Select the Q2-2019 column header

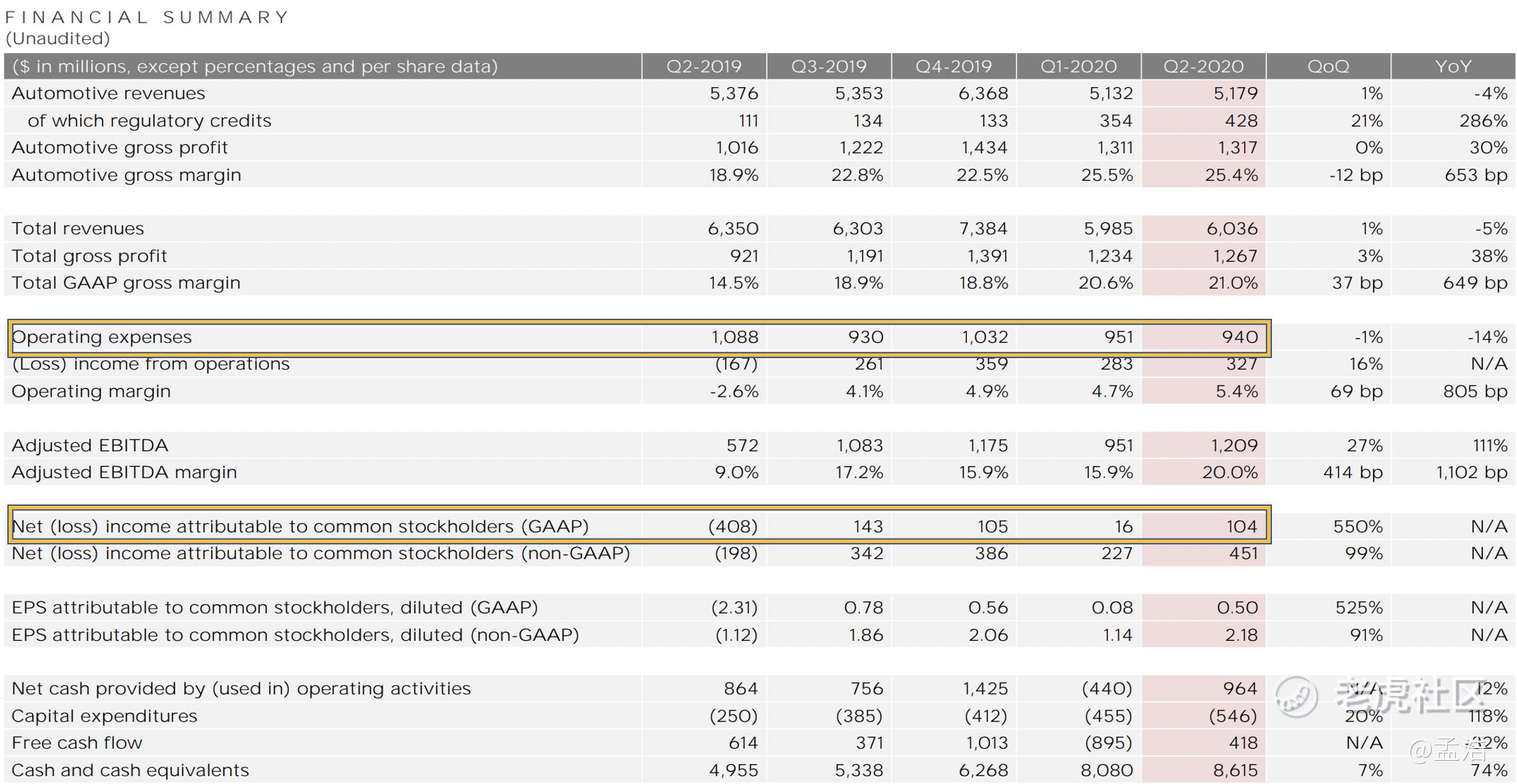(704, 67)
